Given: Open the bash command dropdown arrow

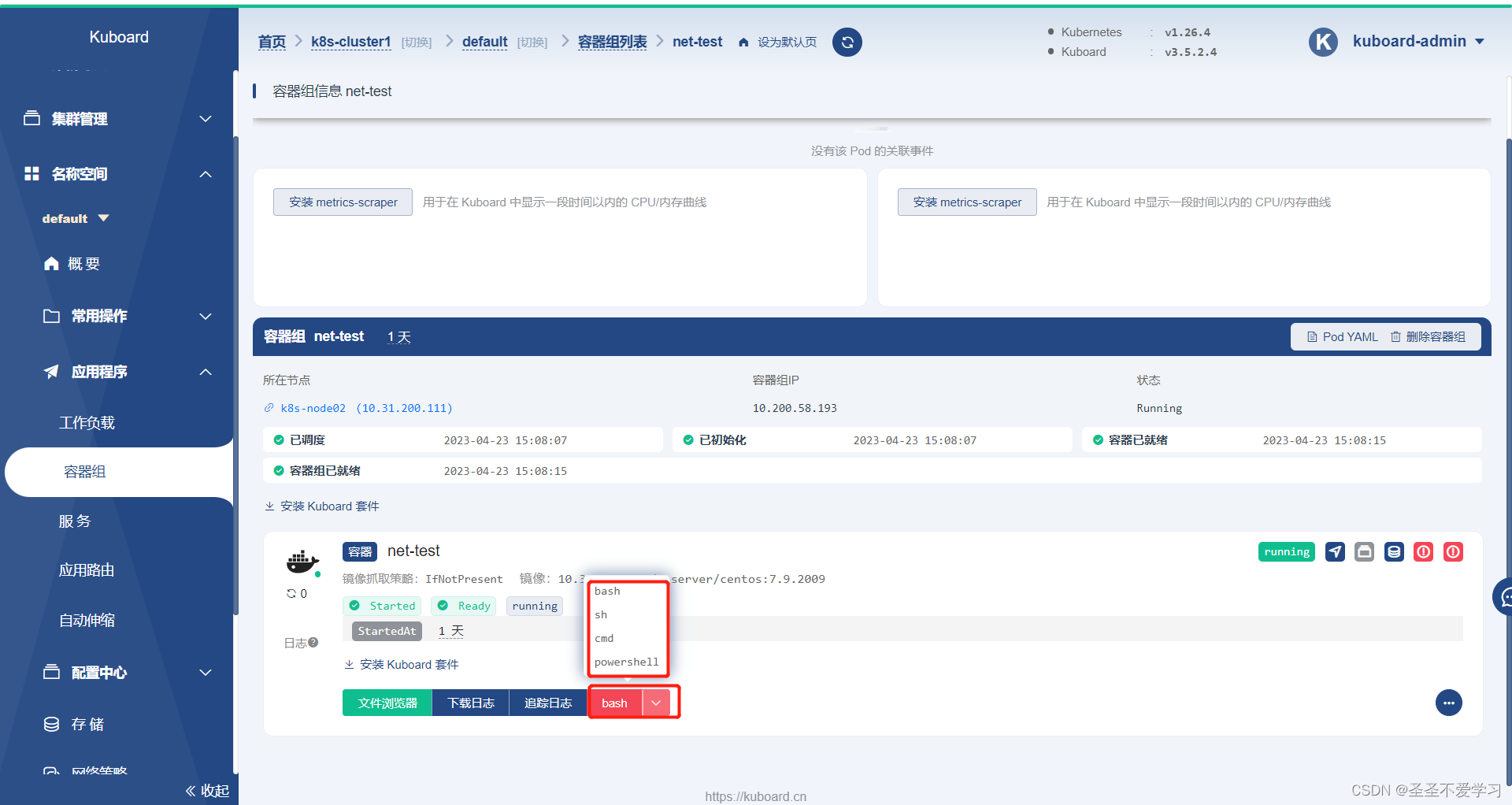Looking at the screenshot, I should (x=657, y=703).
